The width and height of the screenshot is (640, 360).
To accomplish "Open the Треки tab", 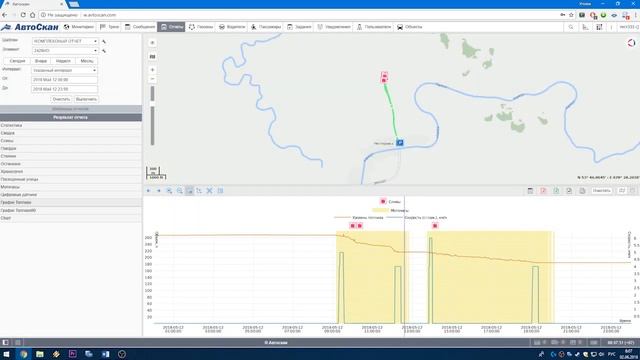I will click(x=109, y=27).
